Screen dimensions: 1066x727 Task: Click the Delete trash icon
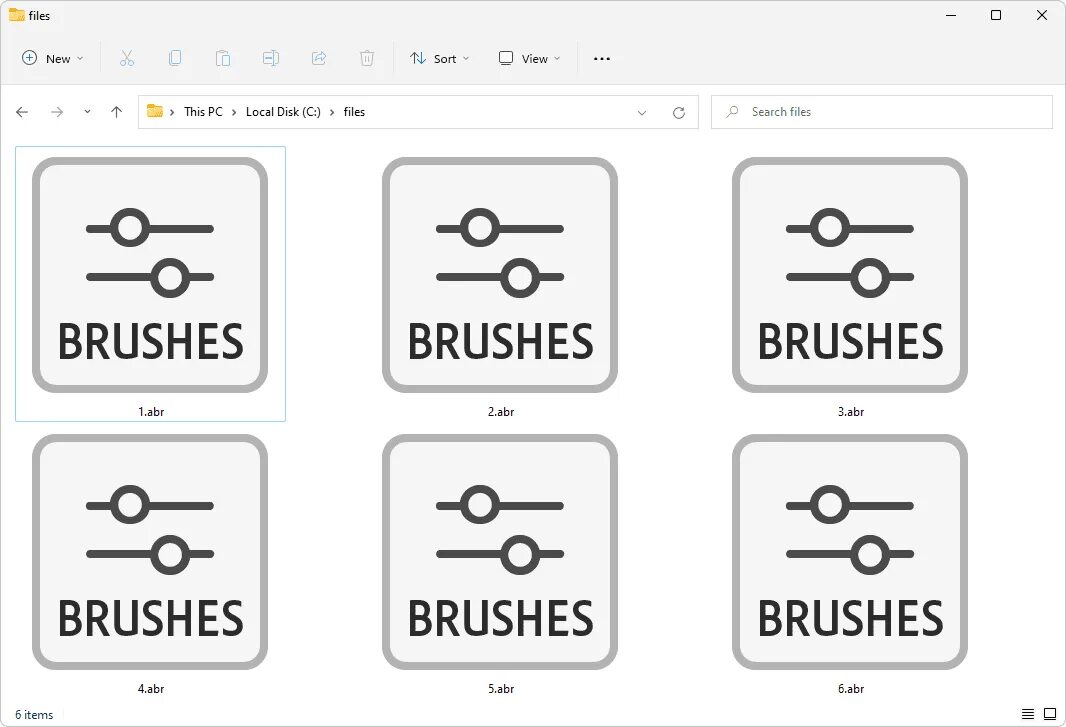point(366,58)
